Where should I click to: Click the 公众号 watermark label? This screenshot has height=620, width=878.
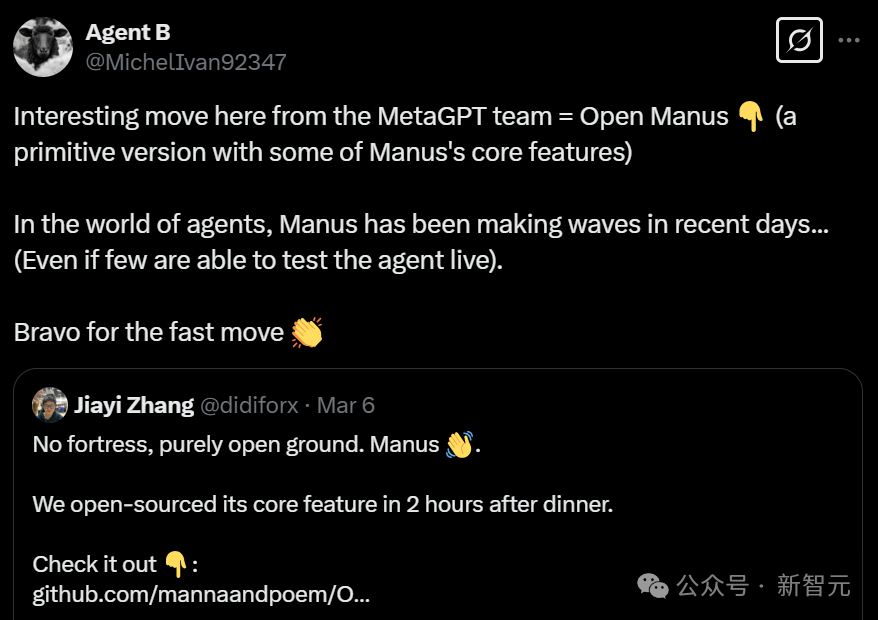click(713, 586)
